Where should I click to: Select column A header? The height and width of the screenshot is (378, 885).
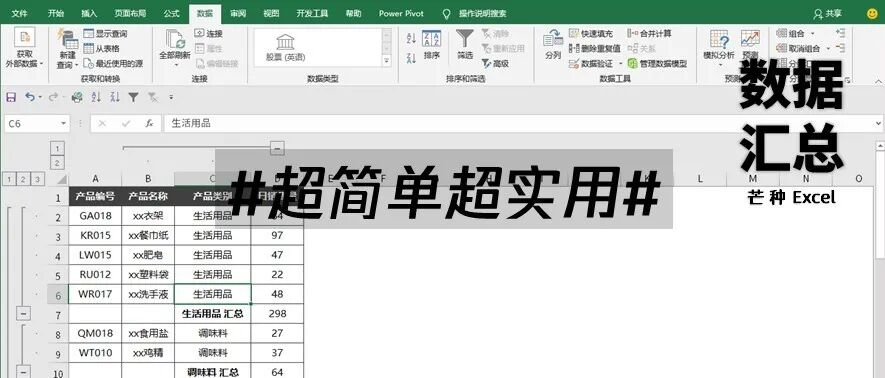pos(95,179)
